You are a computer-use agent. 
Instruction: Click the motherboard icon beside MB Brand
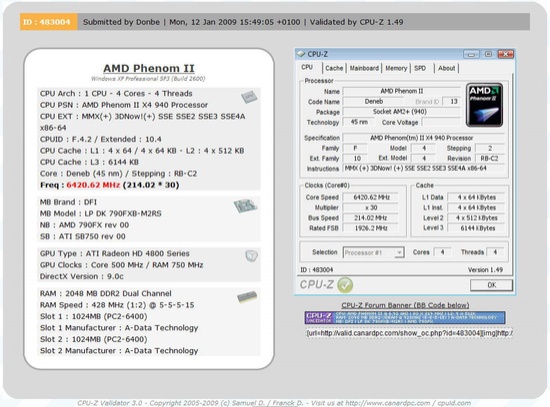pyautogui.click(x=245, y=206)
